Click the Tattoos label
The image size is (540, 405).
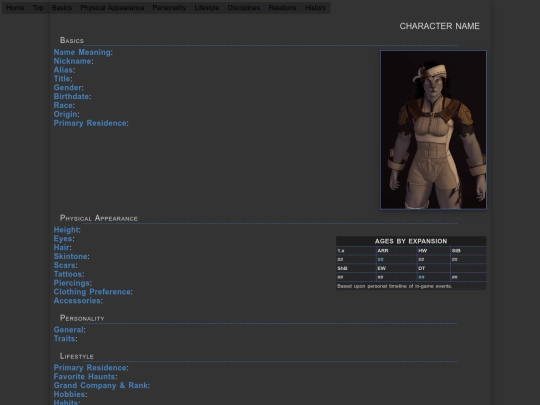pyautogui.click(x=68, y=274)
